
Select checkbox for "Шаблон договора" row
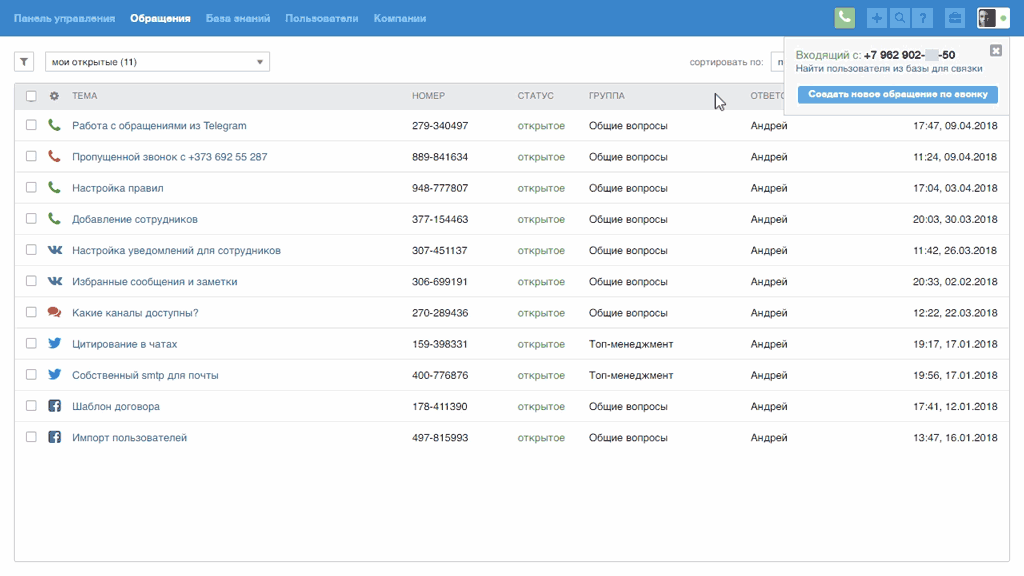(31, 406)
